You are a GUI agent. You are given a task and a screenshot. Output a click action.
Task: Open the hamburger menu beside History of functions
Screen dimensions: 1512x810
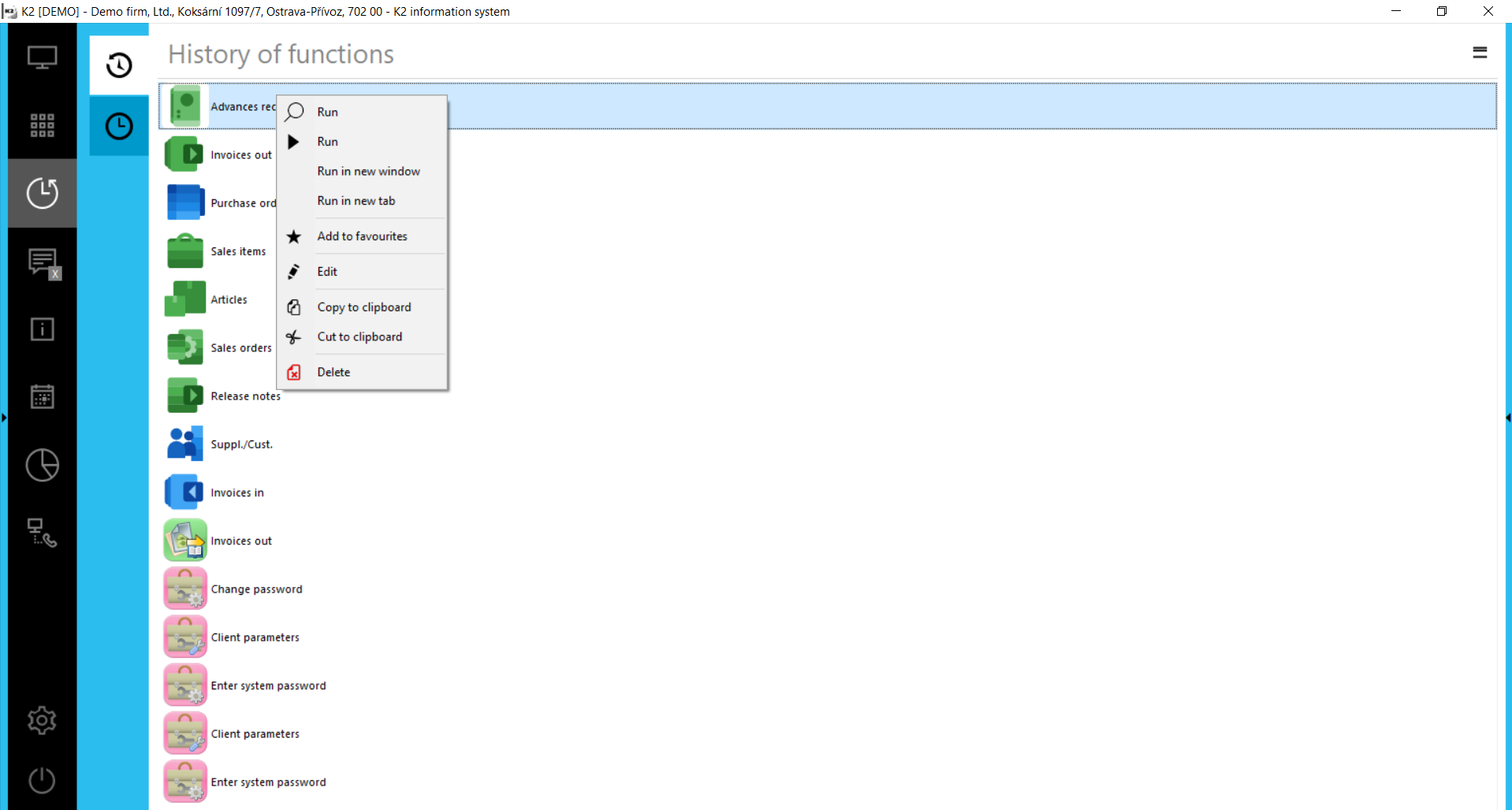pyautogui.click(x=1480, y=53)
